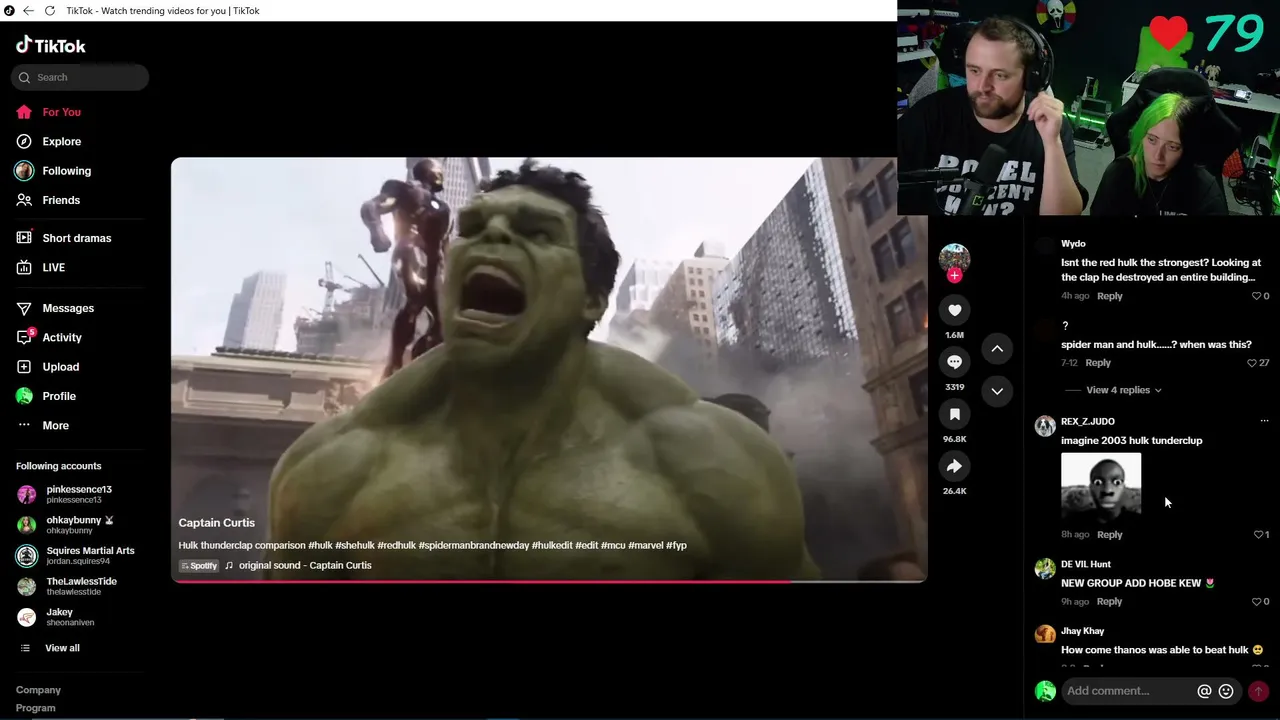
Task: Open Explore via the compass icon
Action: [x=24, y=142]
